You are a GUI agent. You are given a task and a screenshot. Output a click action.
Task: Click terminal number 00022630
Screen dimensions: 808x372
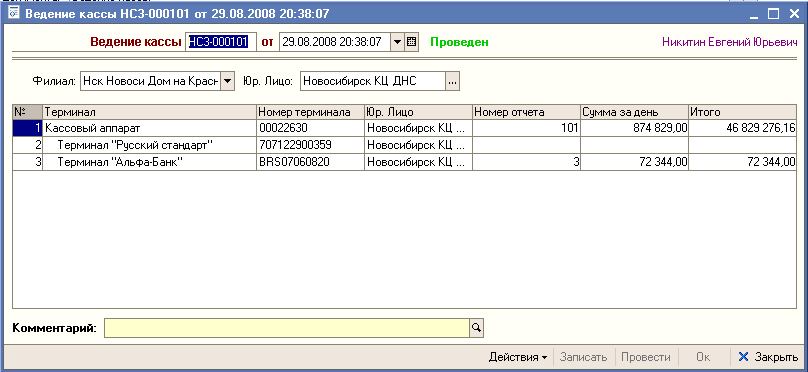point(310,128)
